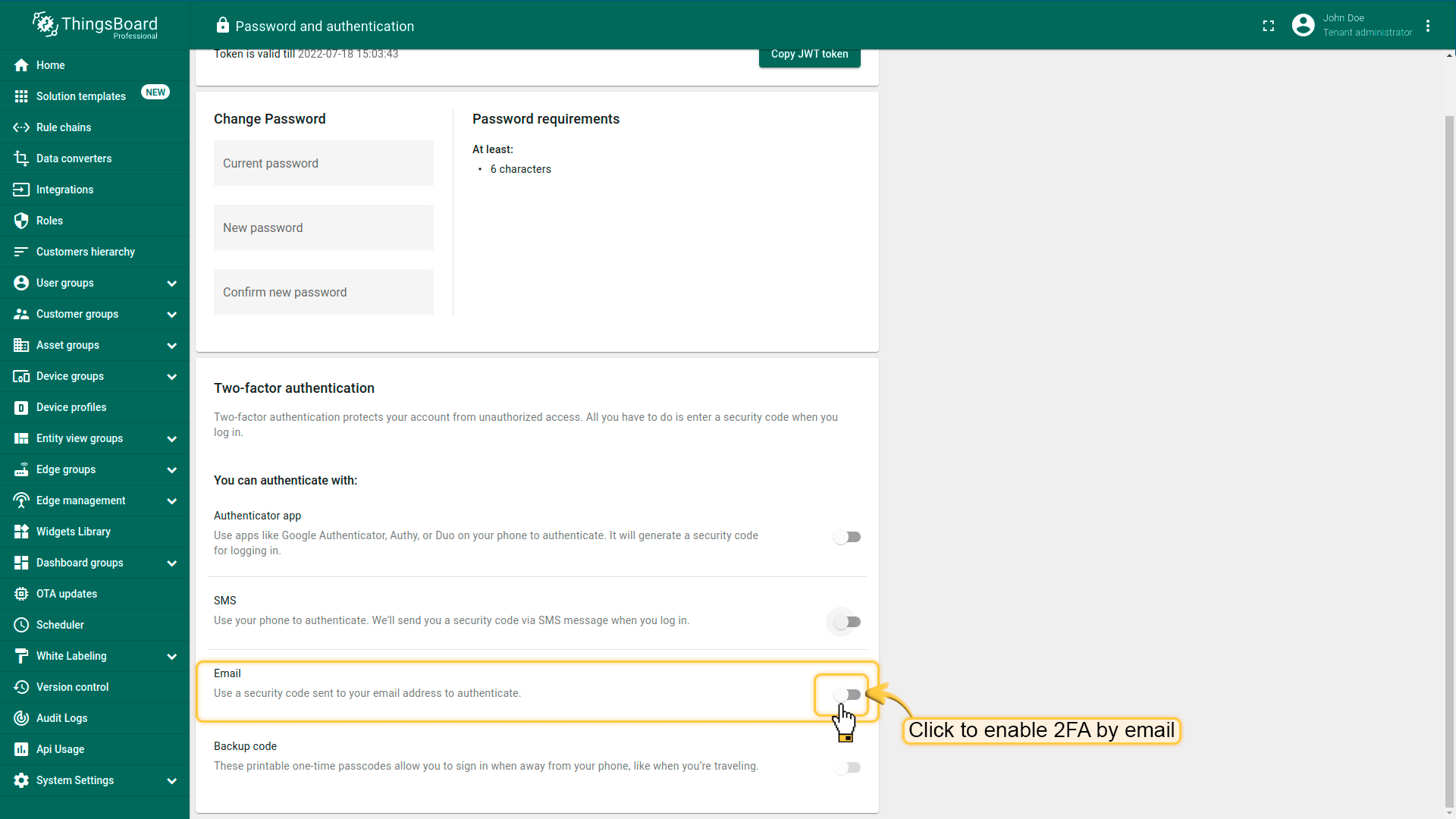The height and width of the screenshot is (819, 1456).
Task: Expand the White Labeling chevron
Action: [x=172, y=657]
